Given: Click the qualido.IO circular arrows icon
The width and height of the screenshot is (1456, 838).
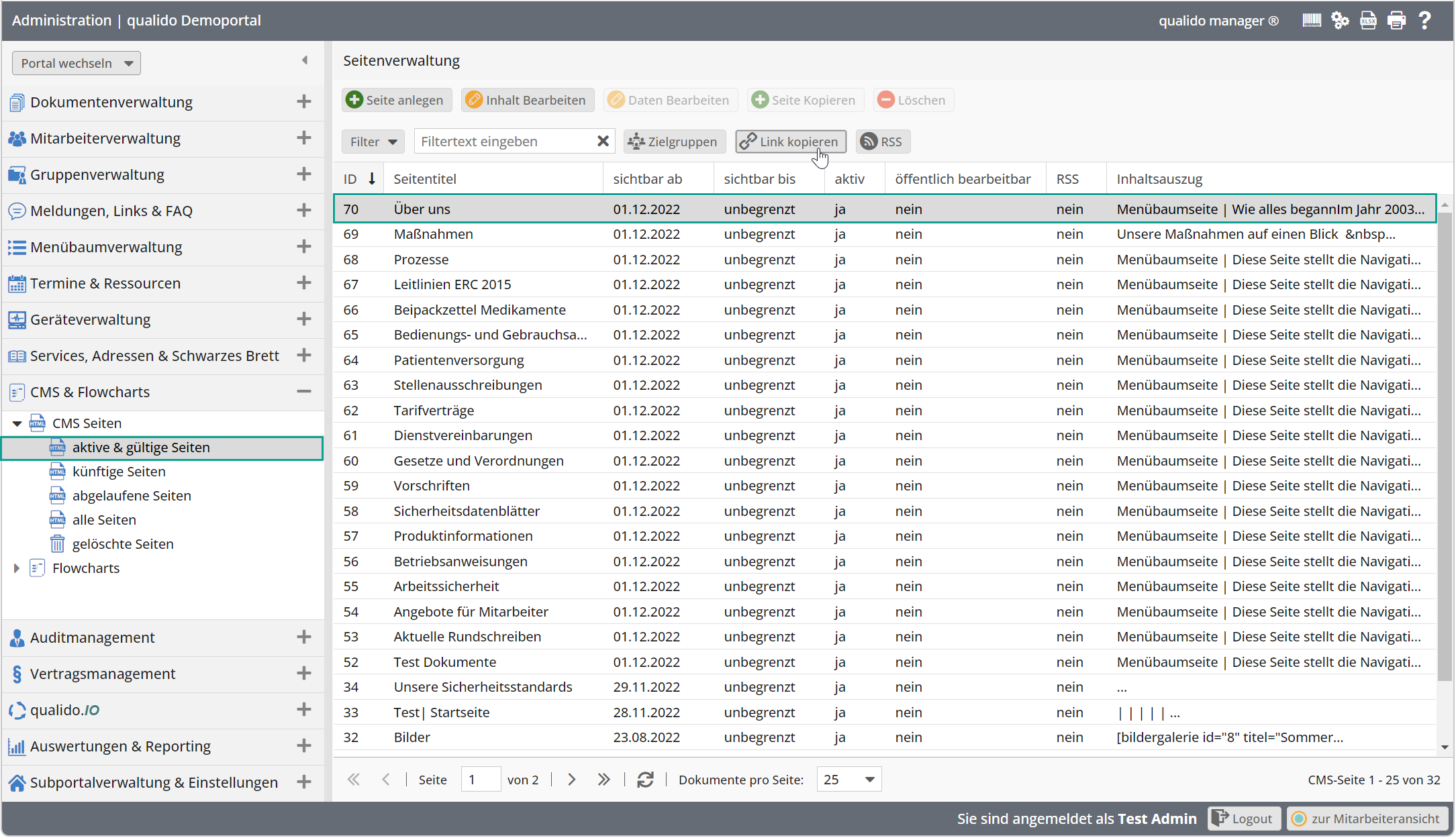Looking at the screenshot, I should [x=17, y=711].
